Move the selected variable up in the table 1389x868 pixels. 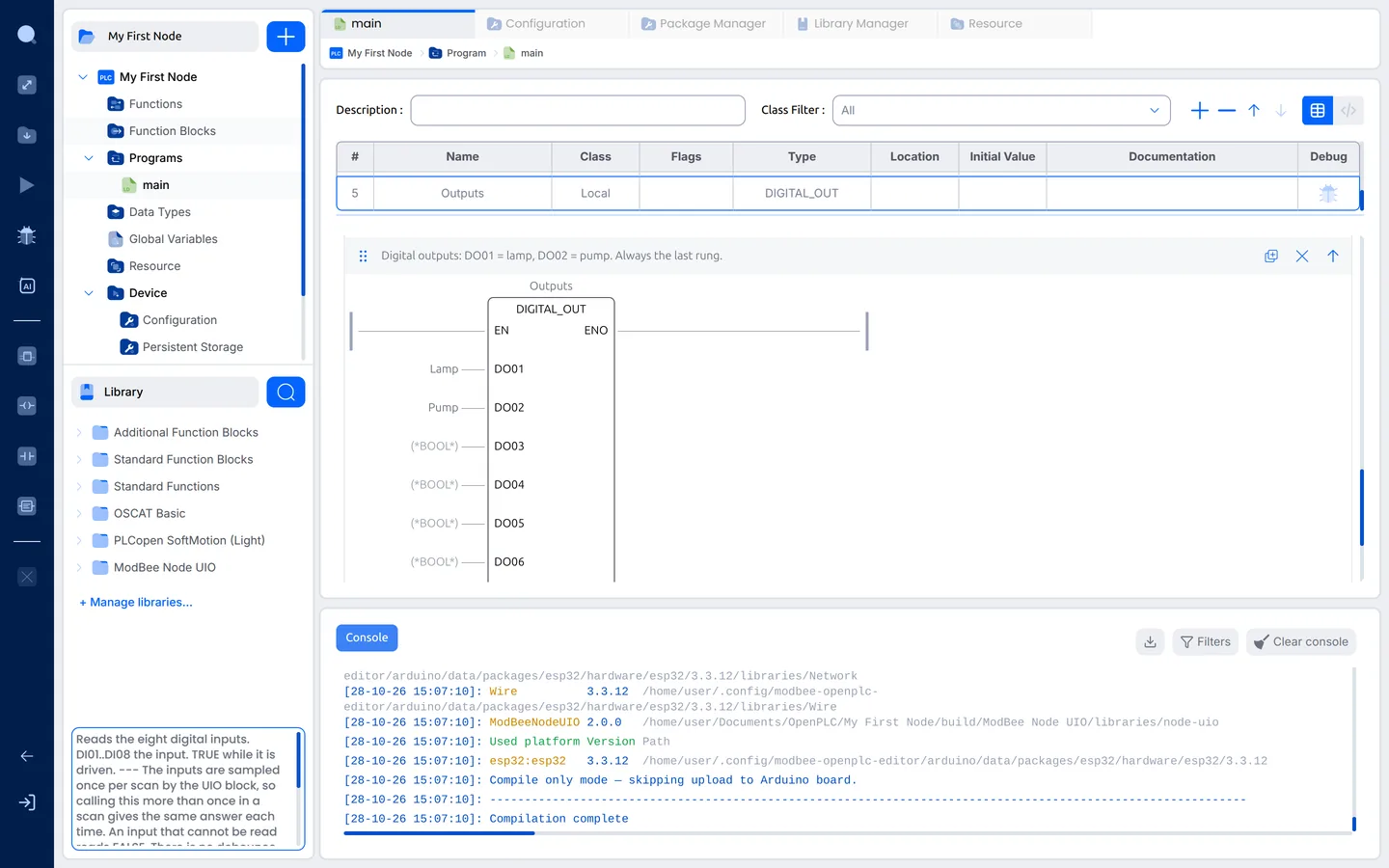[1254, 111]
